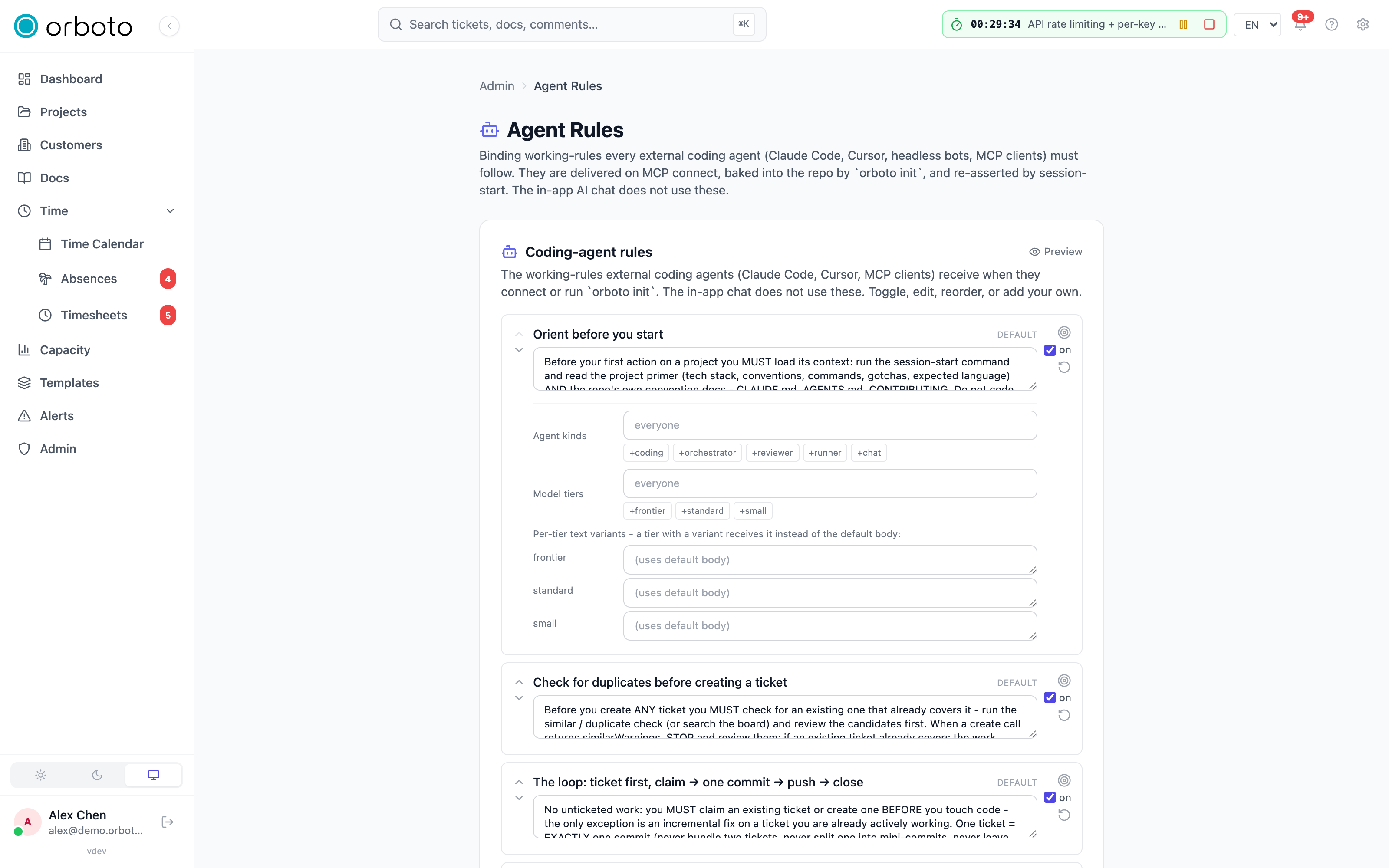Add the +orchestrator agent kind chip

707,453
